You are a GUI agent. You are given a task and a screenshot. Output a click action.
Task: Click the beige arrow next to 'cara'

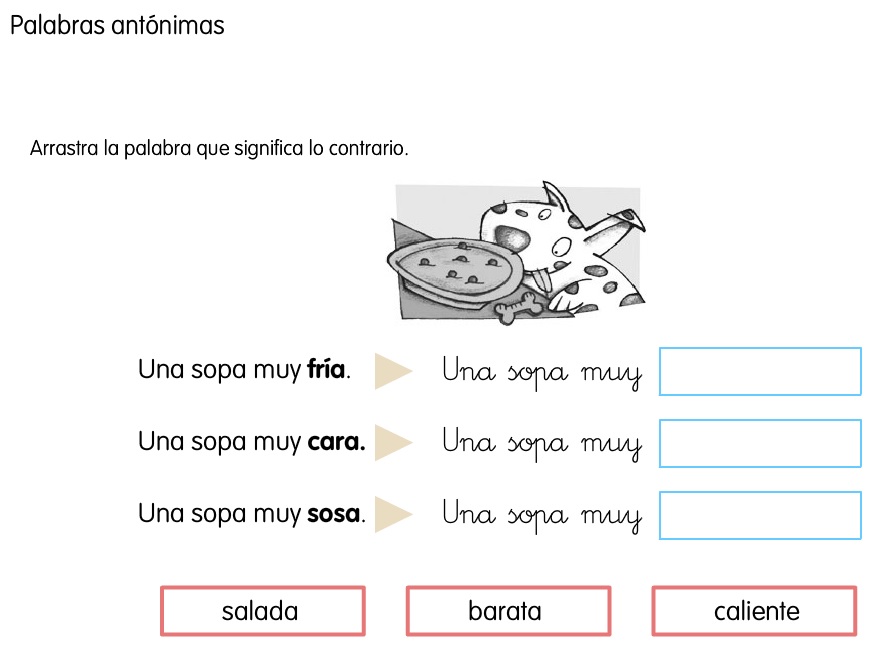[393, 443]
